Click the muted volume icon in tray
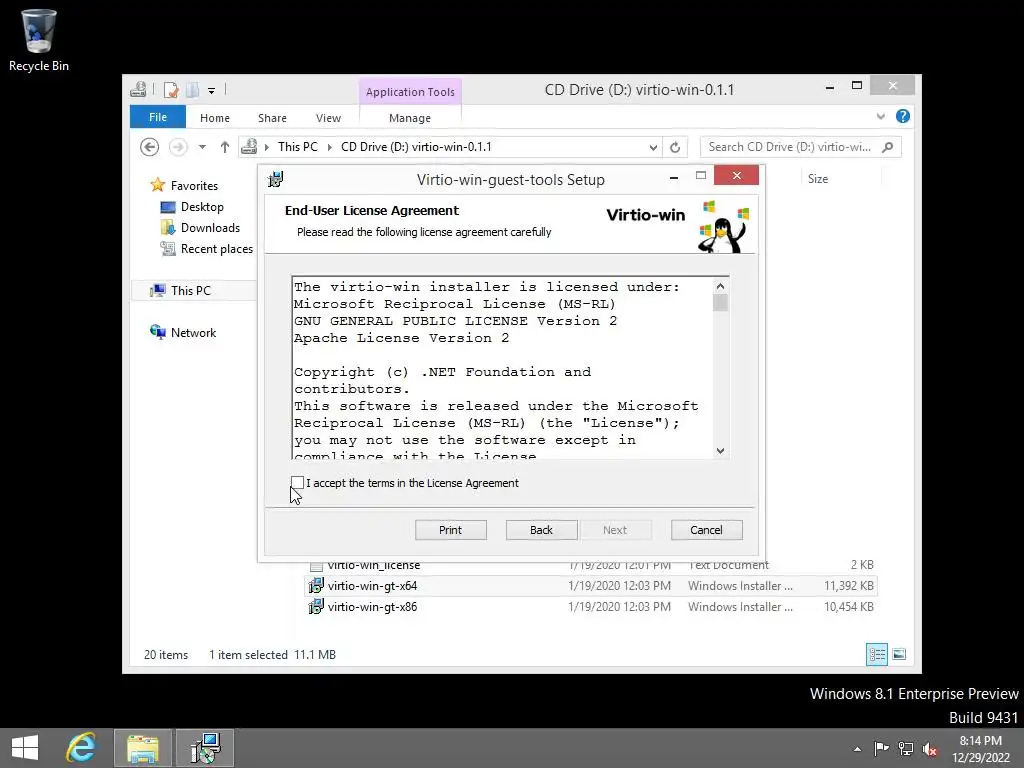This screenshot has height=768, width=1024. coord(930,750)
